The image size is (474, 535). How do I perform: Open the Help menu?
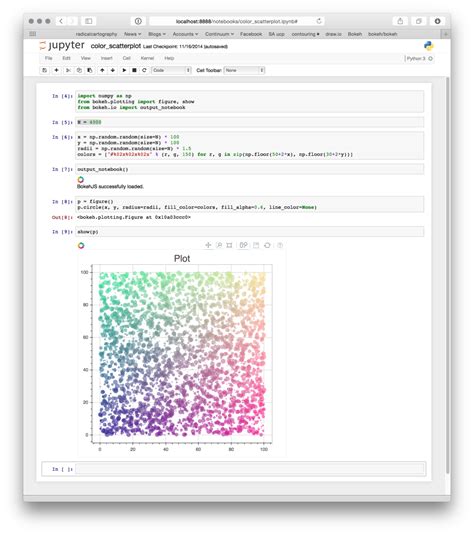(x=169, y=58)
